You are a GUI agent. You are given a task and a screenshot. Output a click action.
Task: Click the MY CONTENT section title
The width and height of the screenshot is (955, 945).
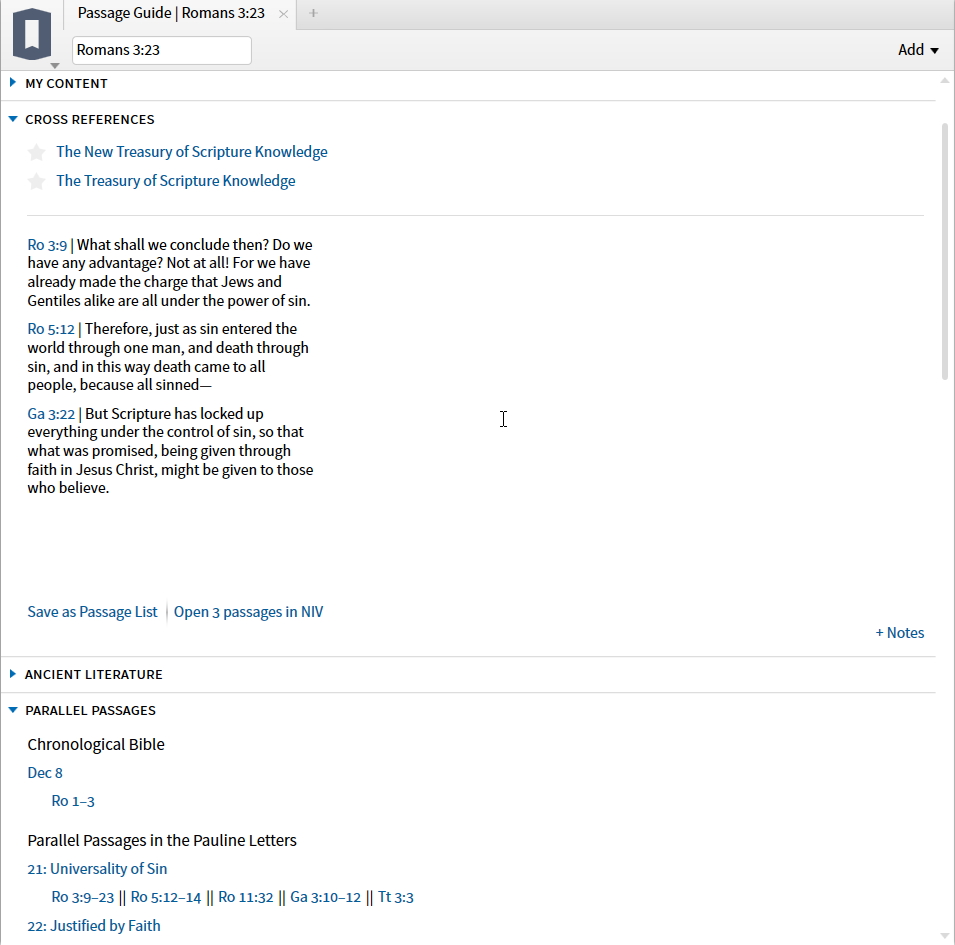[66, 83]
